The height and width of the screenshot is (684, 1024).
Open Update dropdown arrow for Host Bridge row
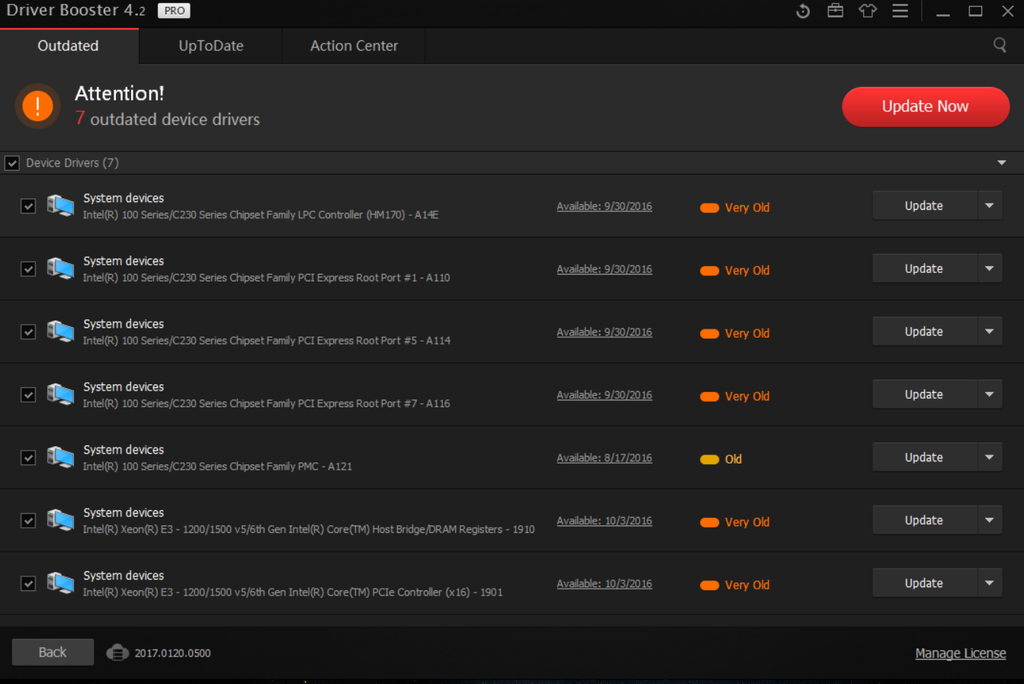(989, 520)
